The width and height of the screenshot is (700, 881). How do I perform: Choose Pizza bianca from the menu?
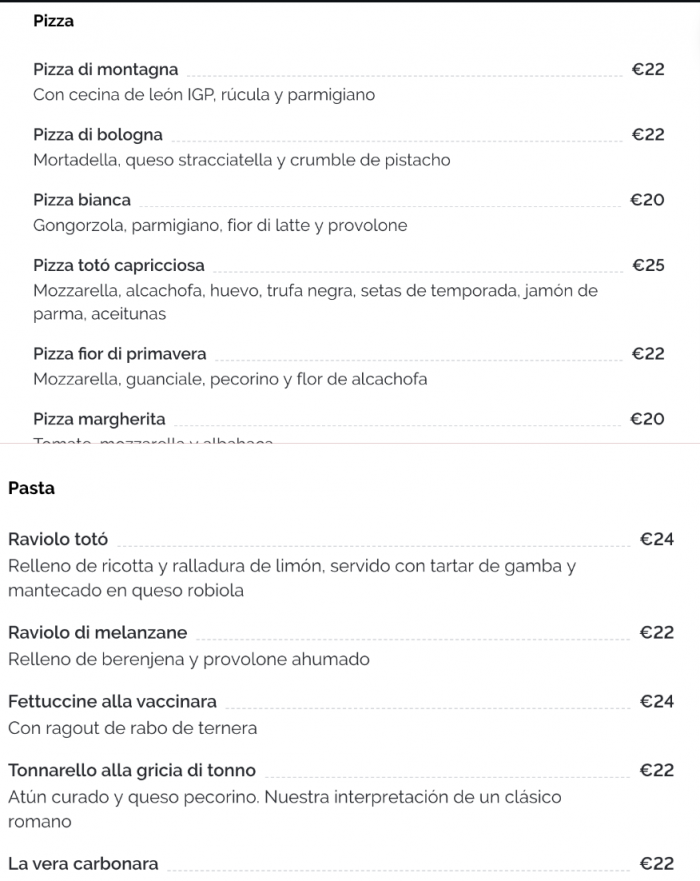pos(82,200)
